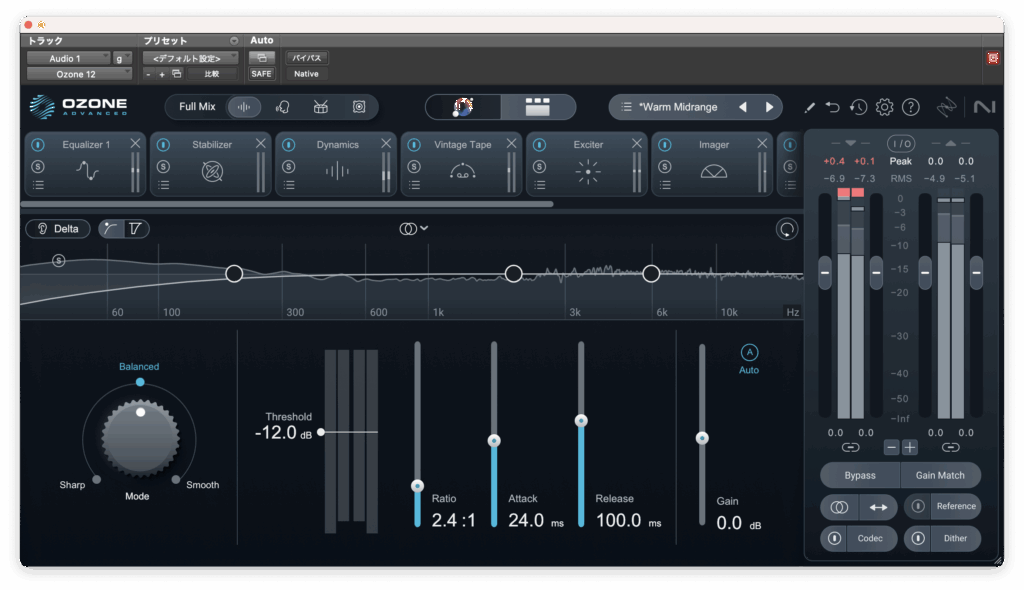The height and width of the screenshot is (590, 1024).
Task: Click the Delta button
Action: pos(58,229)
